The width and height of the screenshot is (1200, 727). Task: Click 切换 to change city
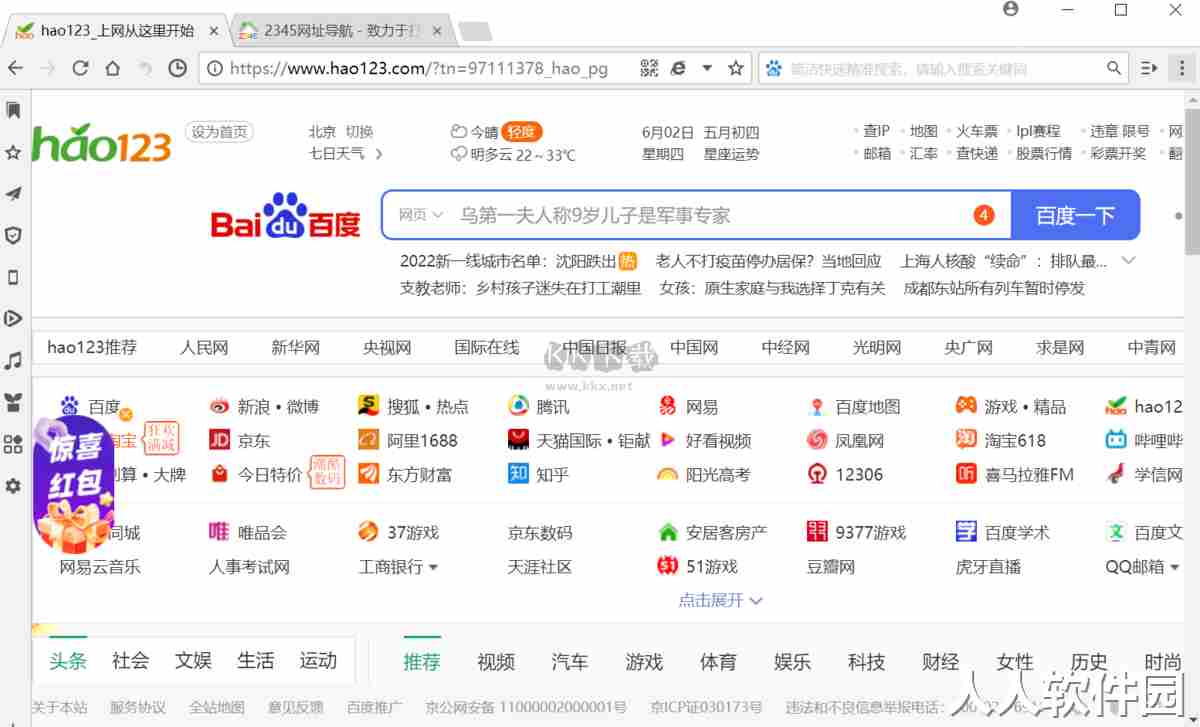[x=359, y=132]
